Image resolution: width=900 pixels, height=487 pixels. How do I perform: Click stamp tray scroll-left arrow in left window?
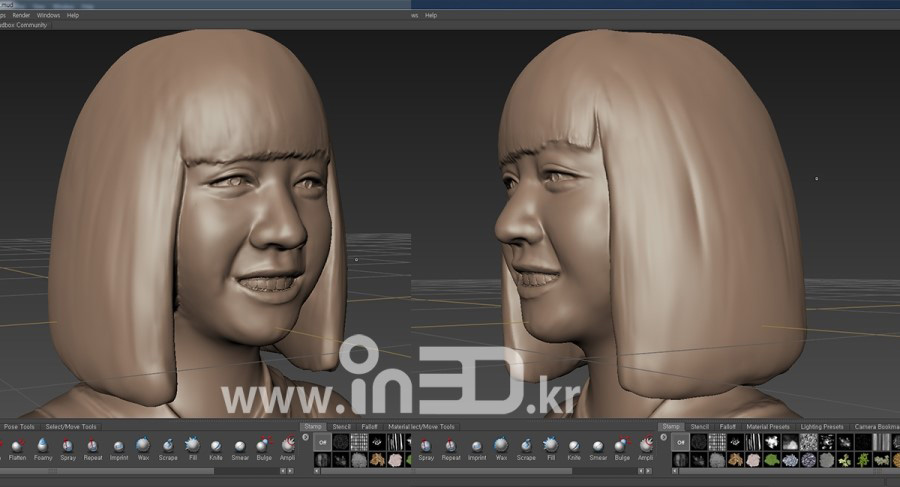(x=317, y=471)
